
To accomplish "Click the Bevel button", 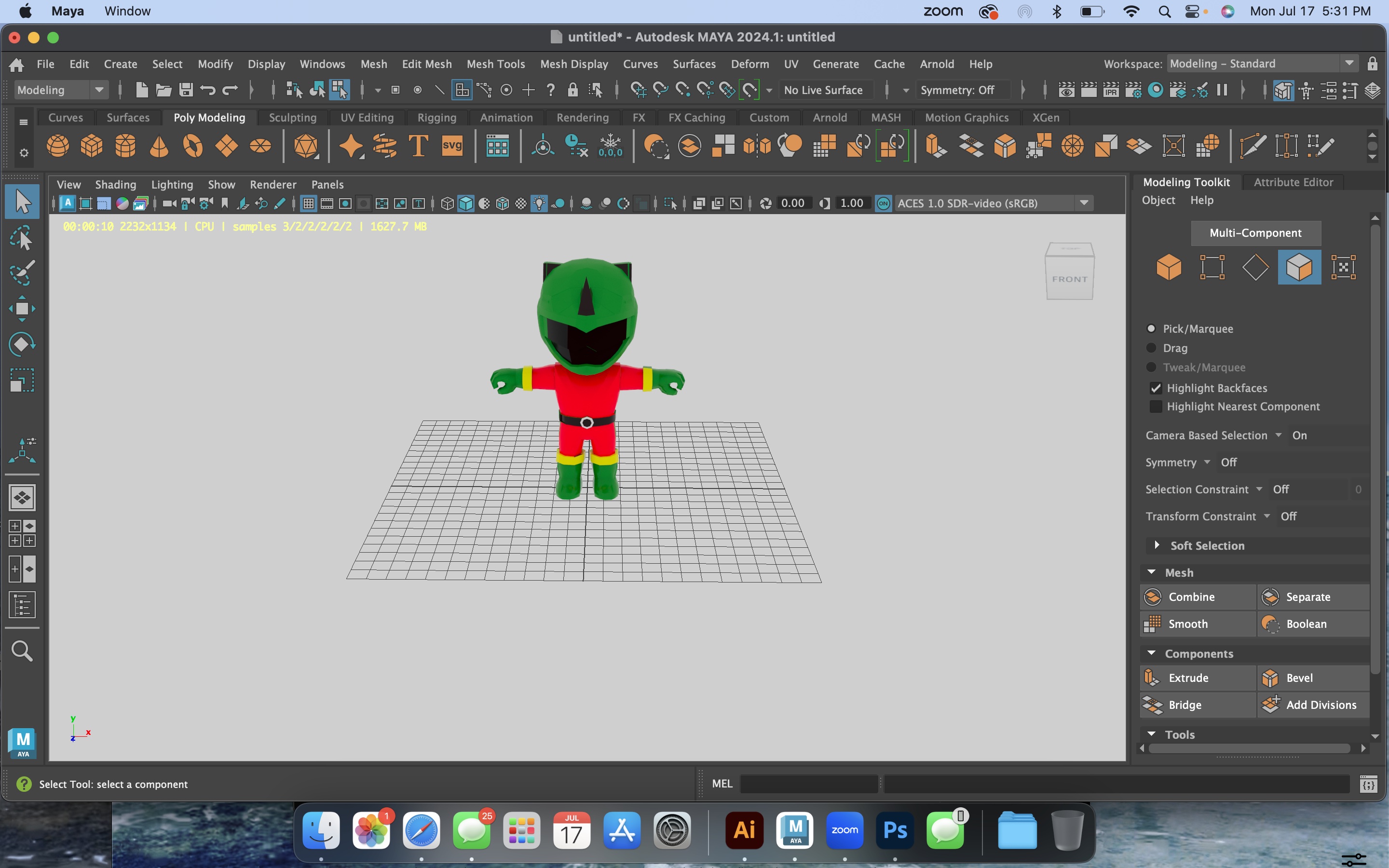I will coord(1313,678).
